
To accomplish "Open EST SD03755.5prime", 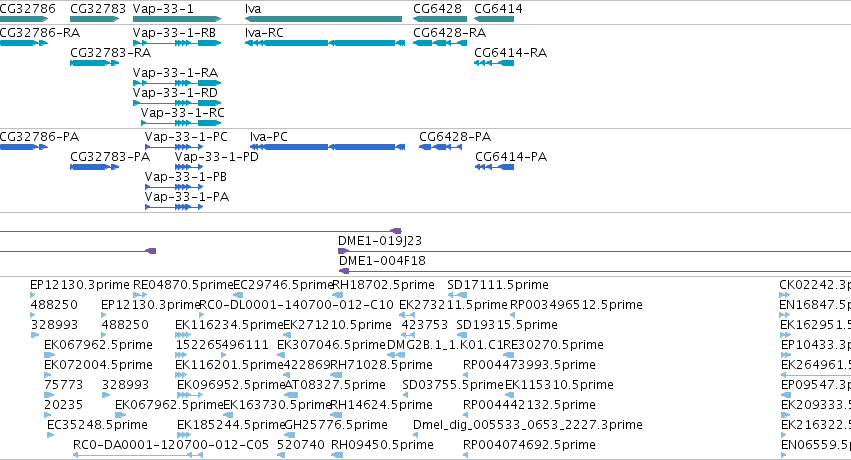I will tap(453, 385).
